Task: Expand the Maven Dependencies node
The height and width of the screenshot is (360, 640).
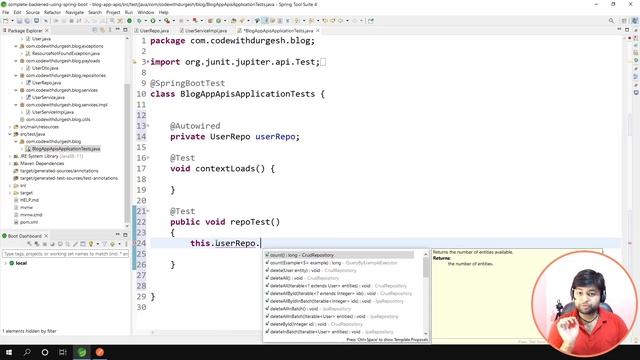Action: pyautogui.click(x=10, y=164)
